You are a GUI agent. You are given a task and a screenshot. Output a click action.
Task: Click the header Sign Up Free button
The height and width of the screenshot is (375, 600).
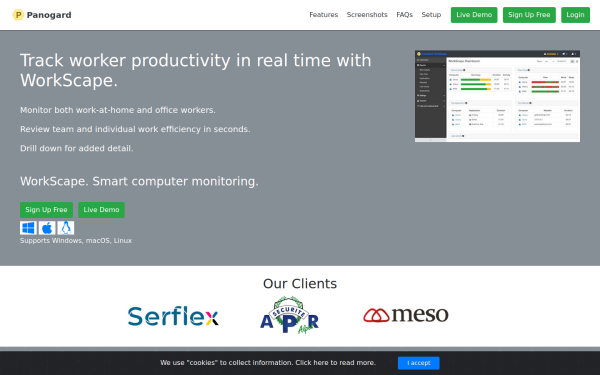click(529, 15)
